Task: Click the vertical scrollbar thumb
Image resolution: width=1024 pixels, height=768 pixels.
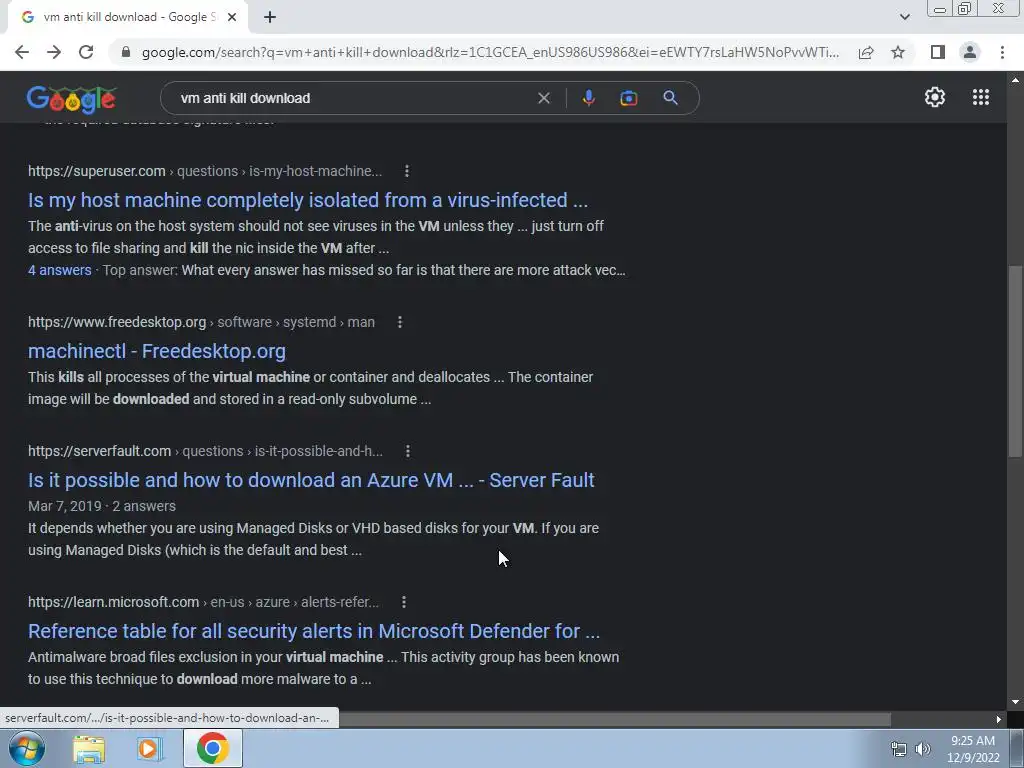Action: pyautogui.click(x=1015, y=361)
